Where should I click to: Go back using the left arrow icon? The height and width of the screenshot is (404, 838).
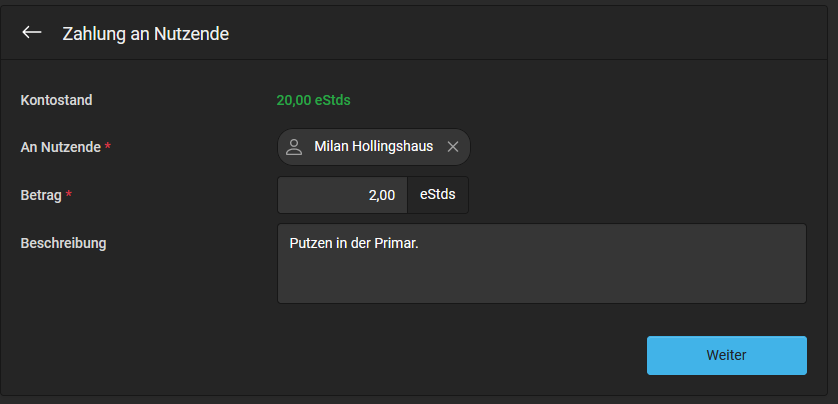[32, 33]
